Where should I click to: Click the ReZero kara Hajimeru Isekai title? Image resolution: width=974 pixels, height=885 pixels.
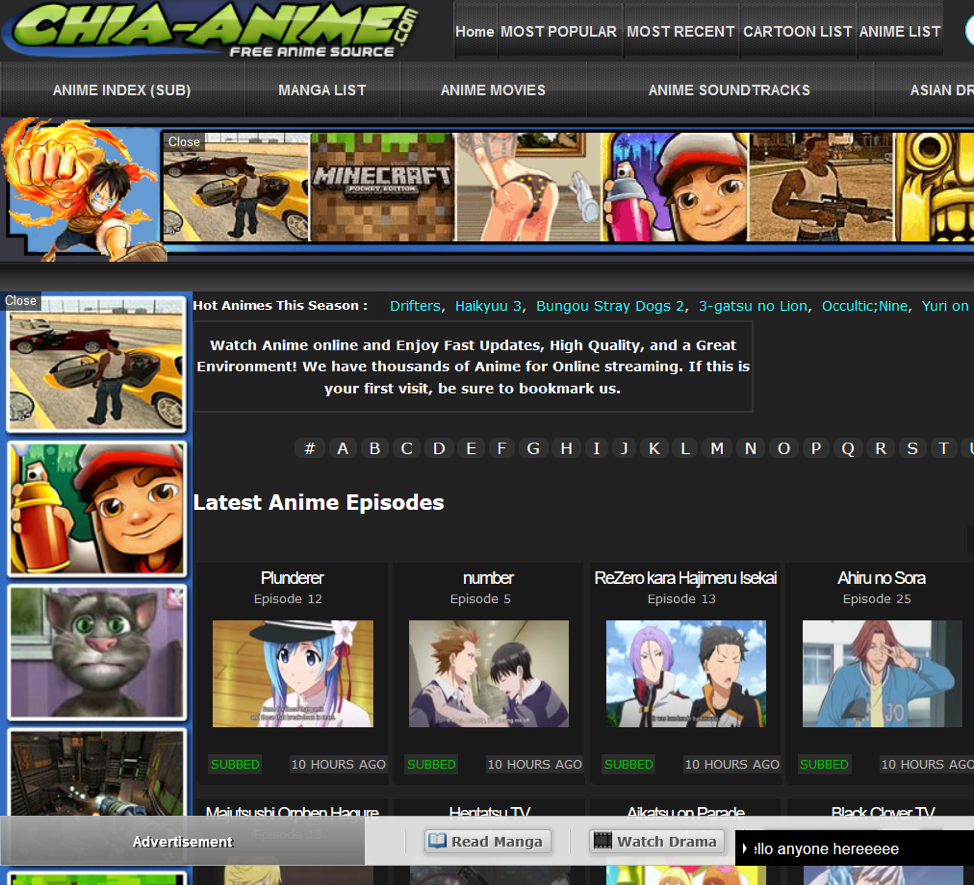point(685,578)
